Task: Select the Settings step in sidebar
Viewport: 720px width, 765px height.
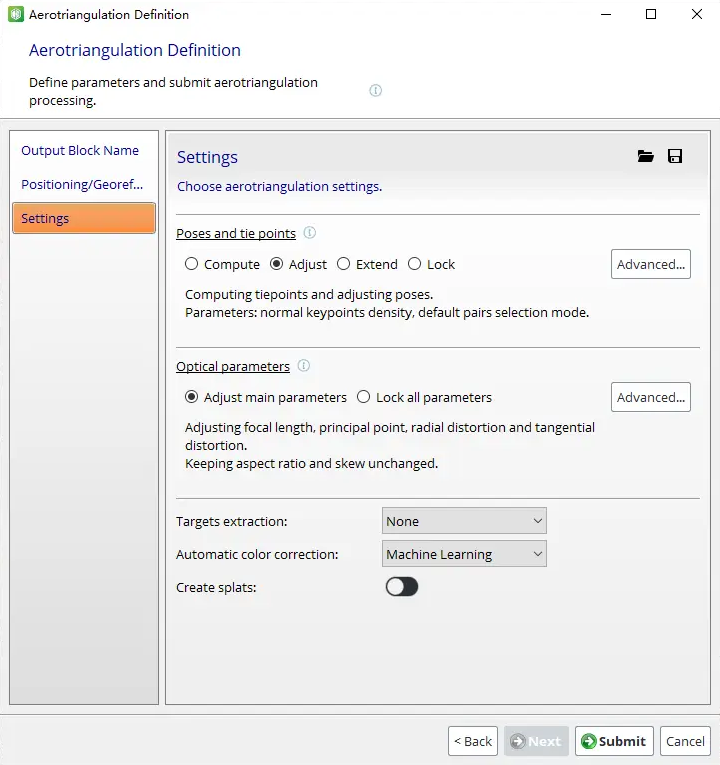Action: pyautogui.click(x=84, y=218)
